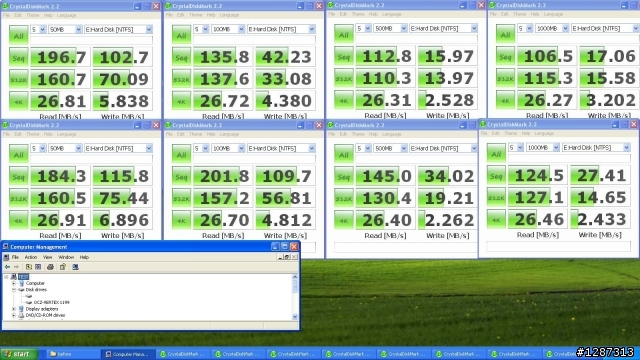Click Computer Management scrollbar up arrow
Screen dimensions: 640x360
point(295,277)
